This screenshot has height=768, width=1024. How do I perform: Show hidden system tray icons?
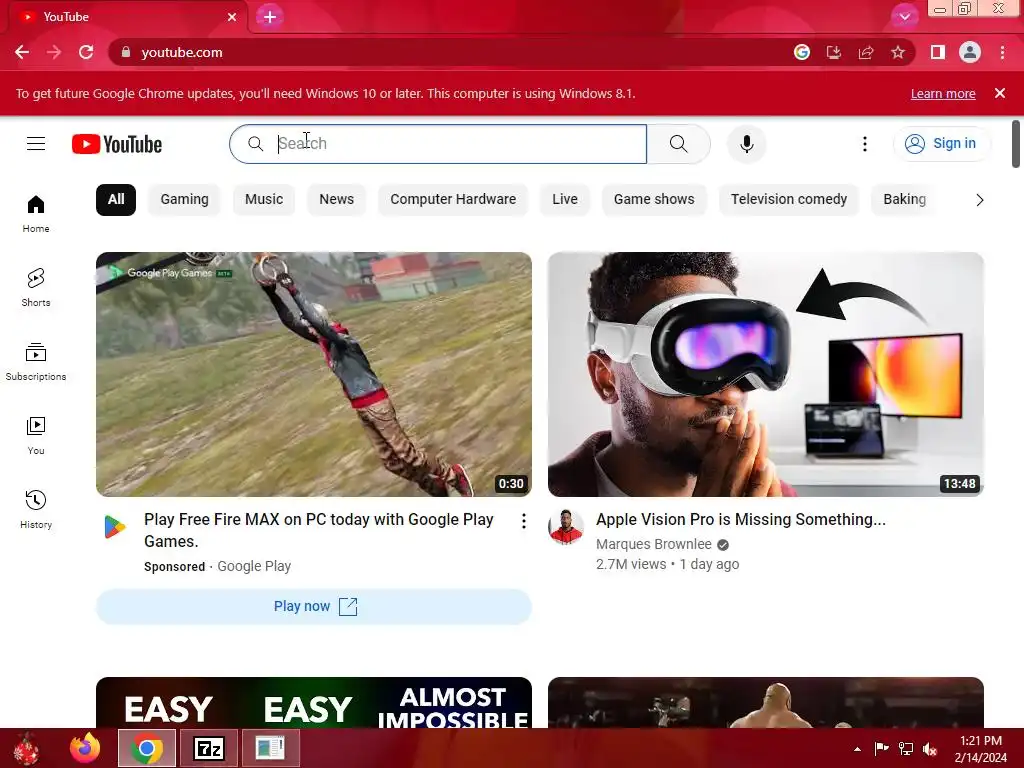click(x=857, y=749)
